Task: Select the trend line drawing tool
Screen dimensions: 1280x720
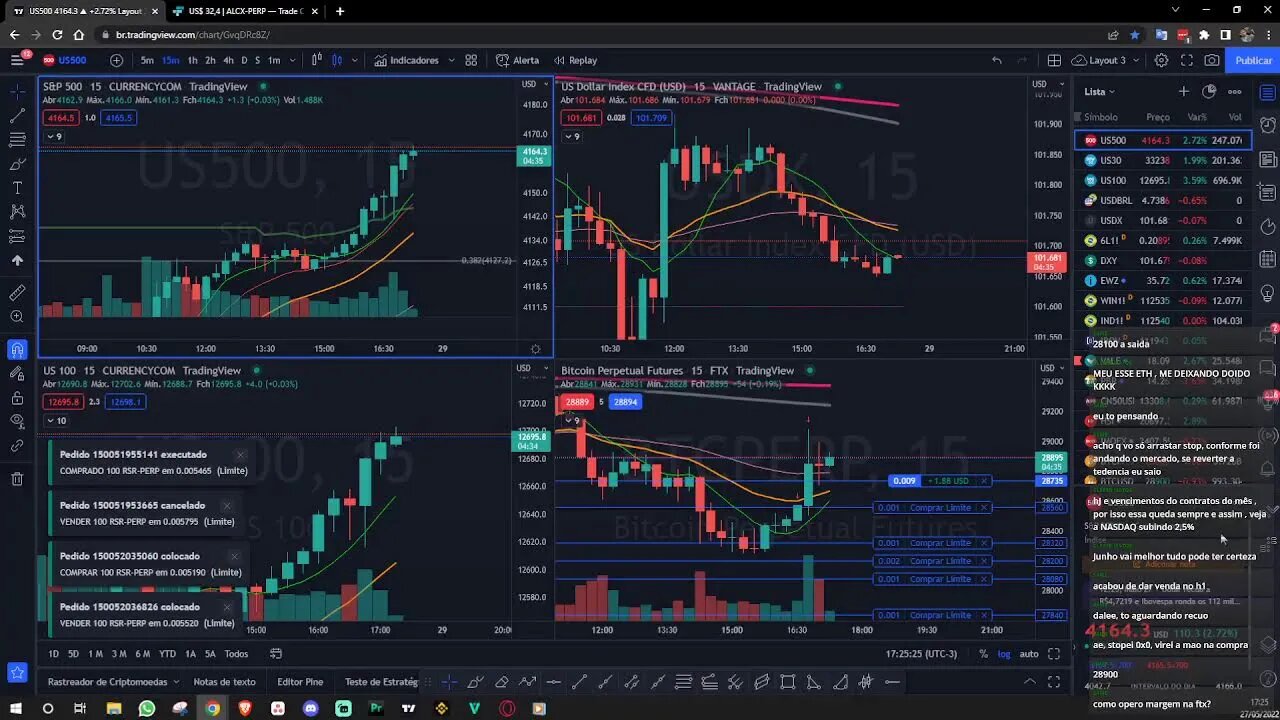Action: pyautogui.click(x=17, y=116)
